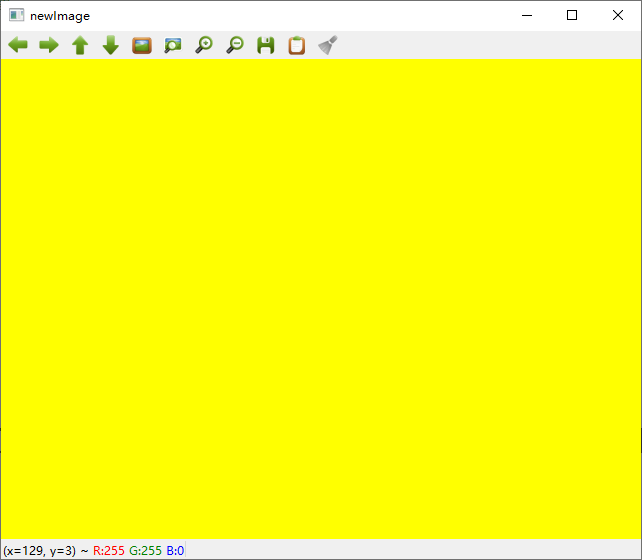The height and width of the screenshot is (560, 642).
Task: Click the G:255 value in status bar
Action: (145, 551)
